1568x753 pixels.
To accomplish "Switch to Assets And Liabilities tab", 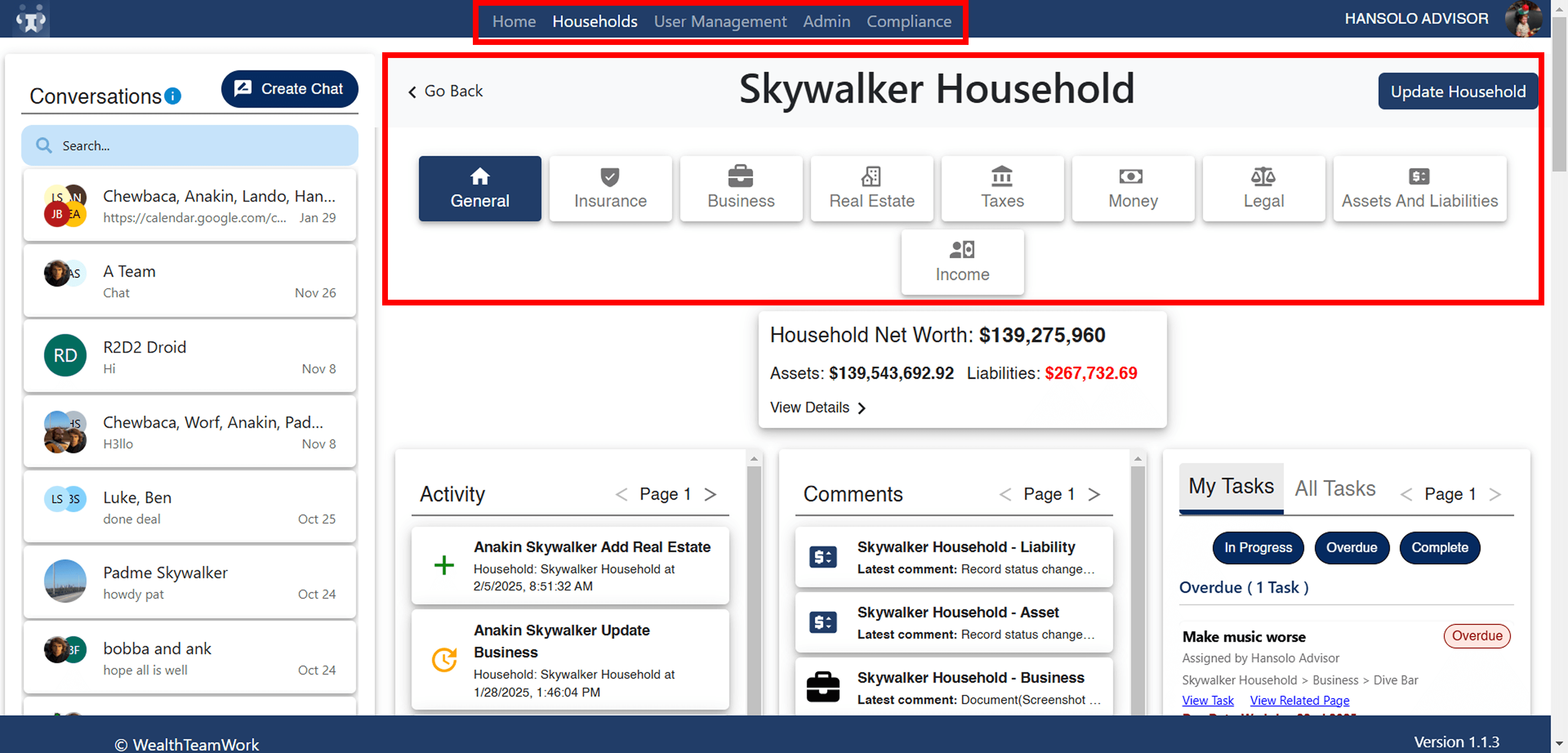I will (x=1419, y=189).
